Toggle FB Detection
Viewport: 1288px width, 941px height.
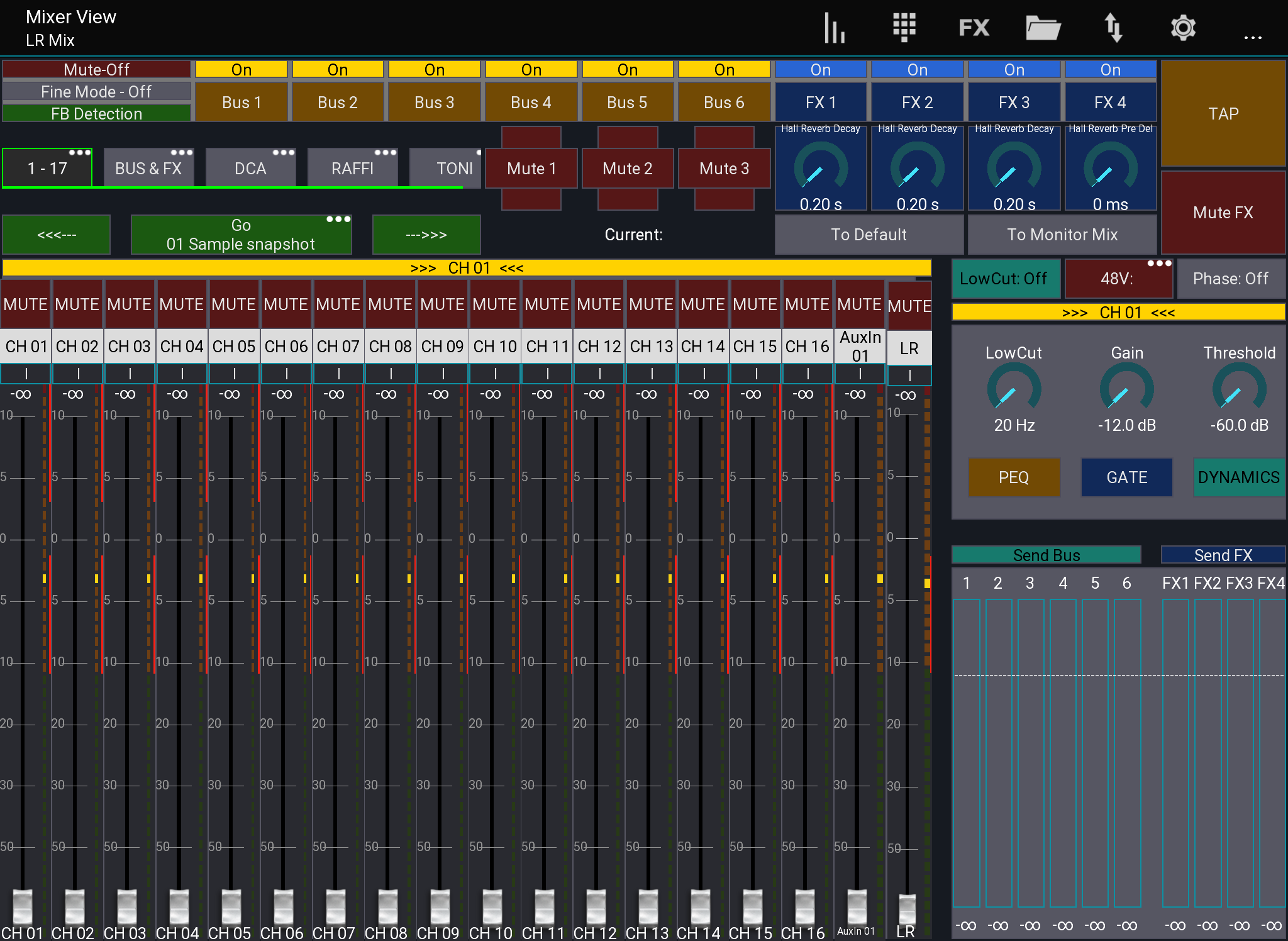pyautogui.click(x=96, y=113)
